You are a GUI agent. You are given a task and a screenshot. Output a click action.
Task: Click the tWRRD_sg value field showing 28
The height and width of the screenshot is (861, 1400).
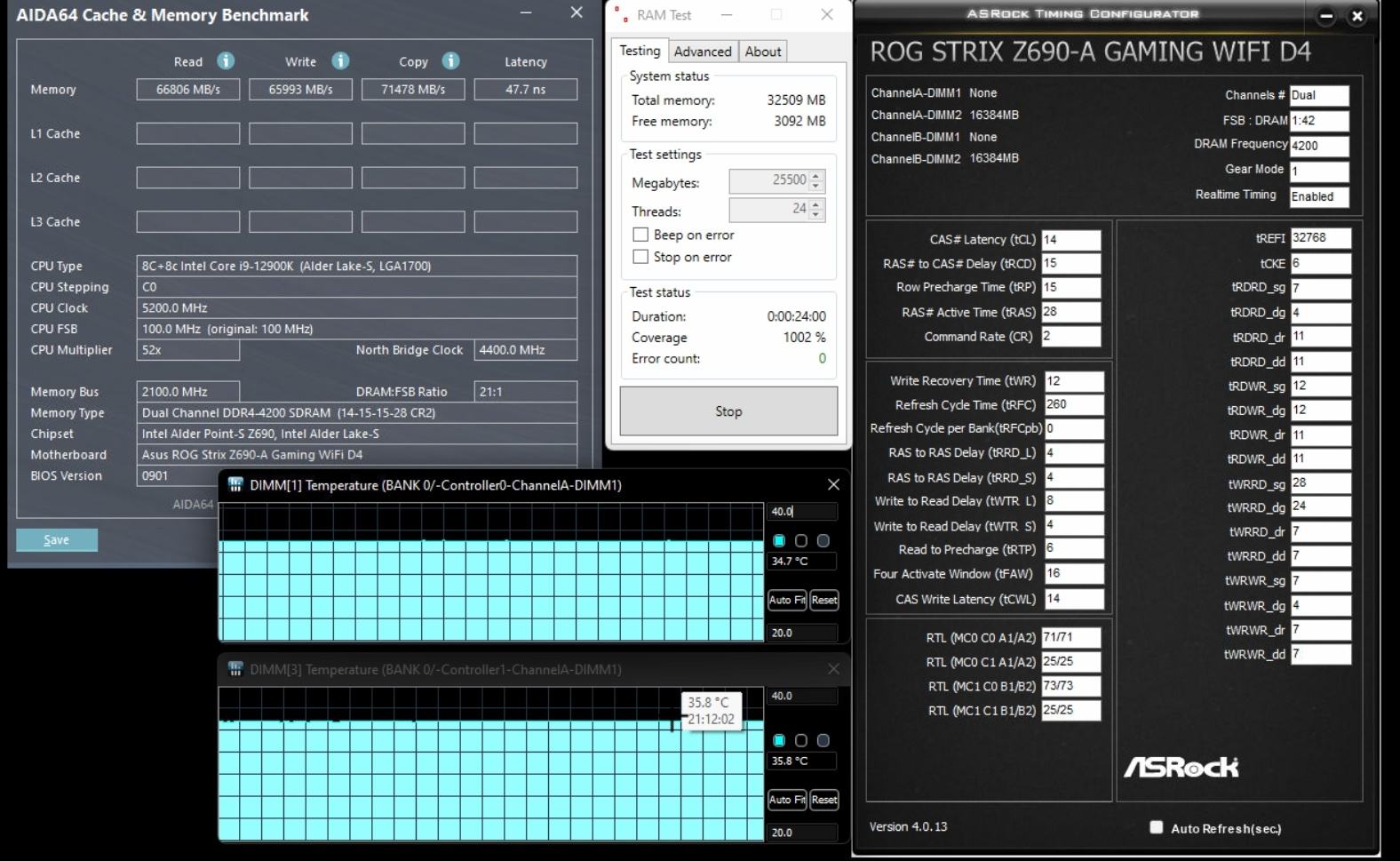tap(1321, 482)
